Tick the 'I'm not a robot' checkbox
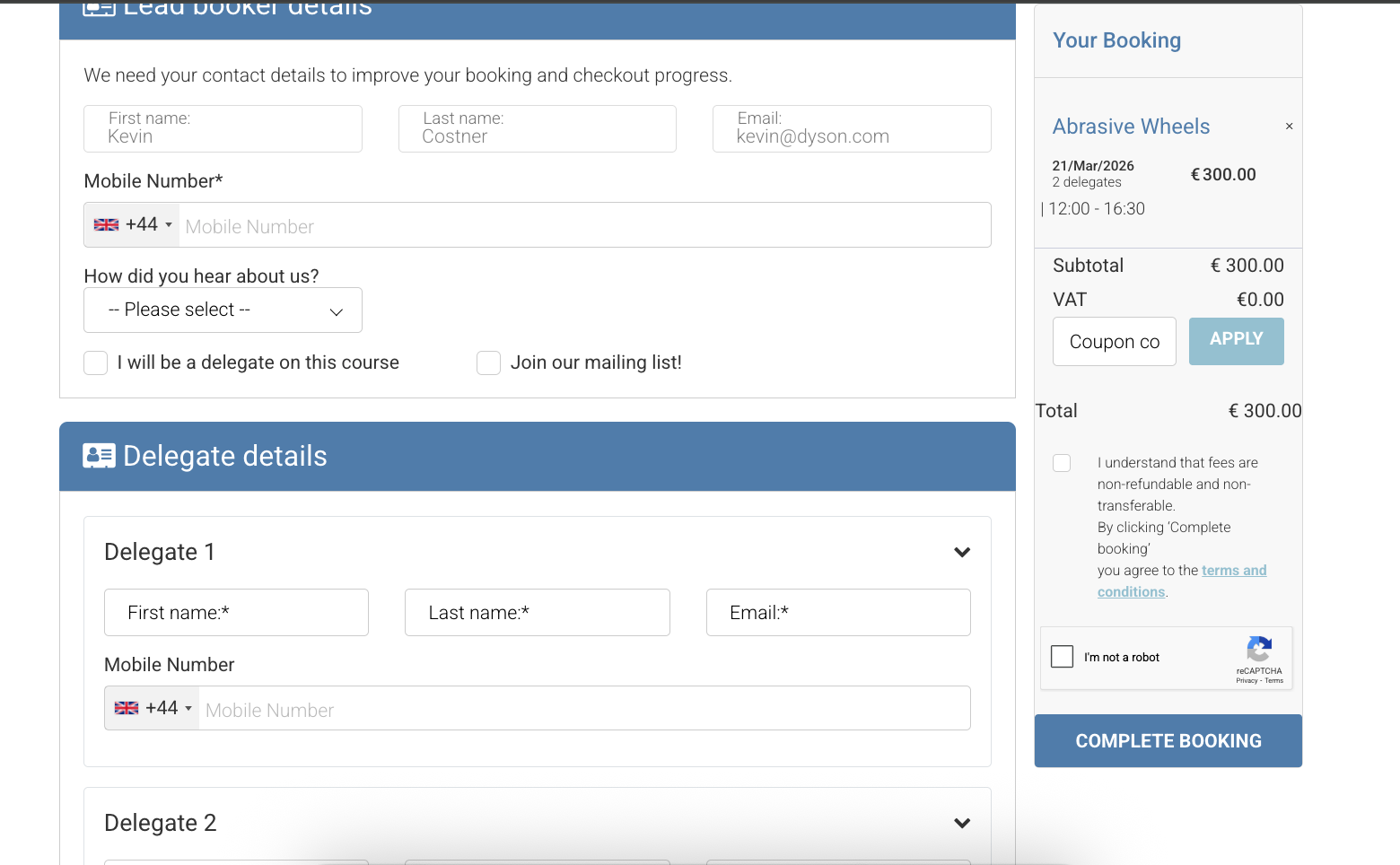 pos(1063,657)
